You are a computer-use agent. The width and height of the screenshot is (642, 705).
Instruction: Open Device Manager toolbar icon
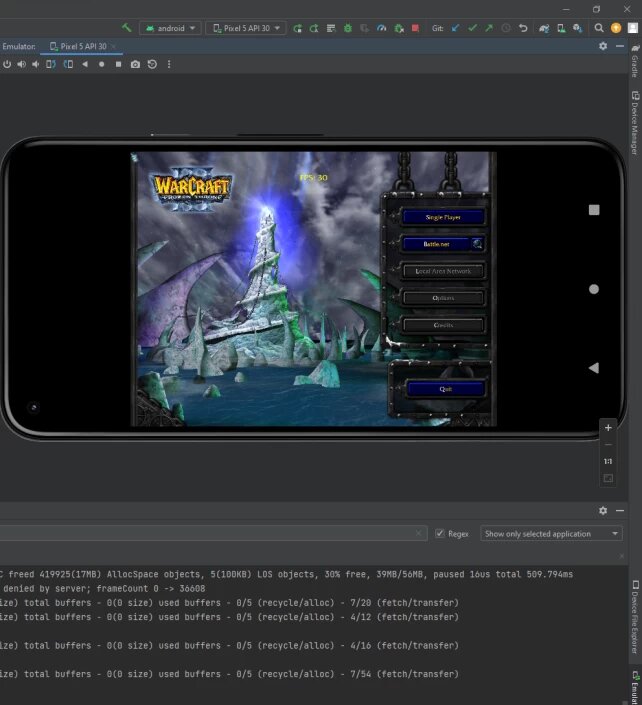coord(561,28)
